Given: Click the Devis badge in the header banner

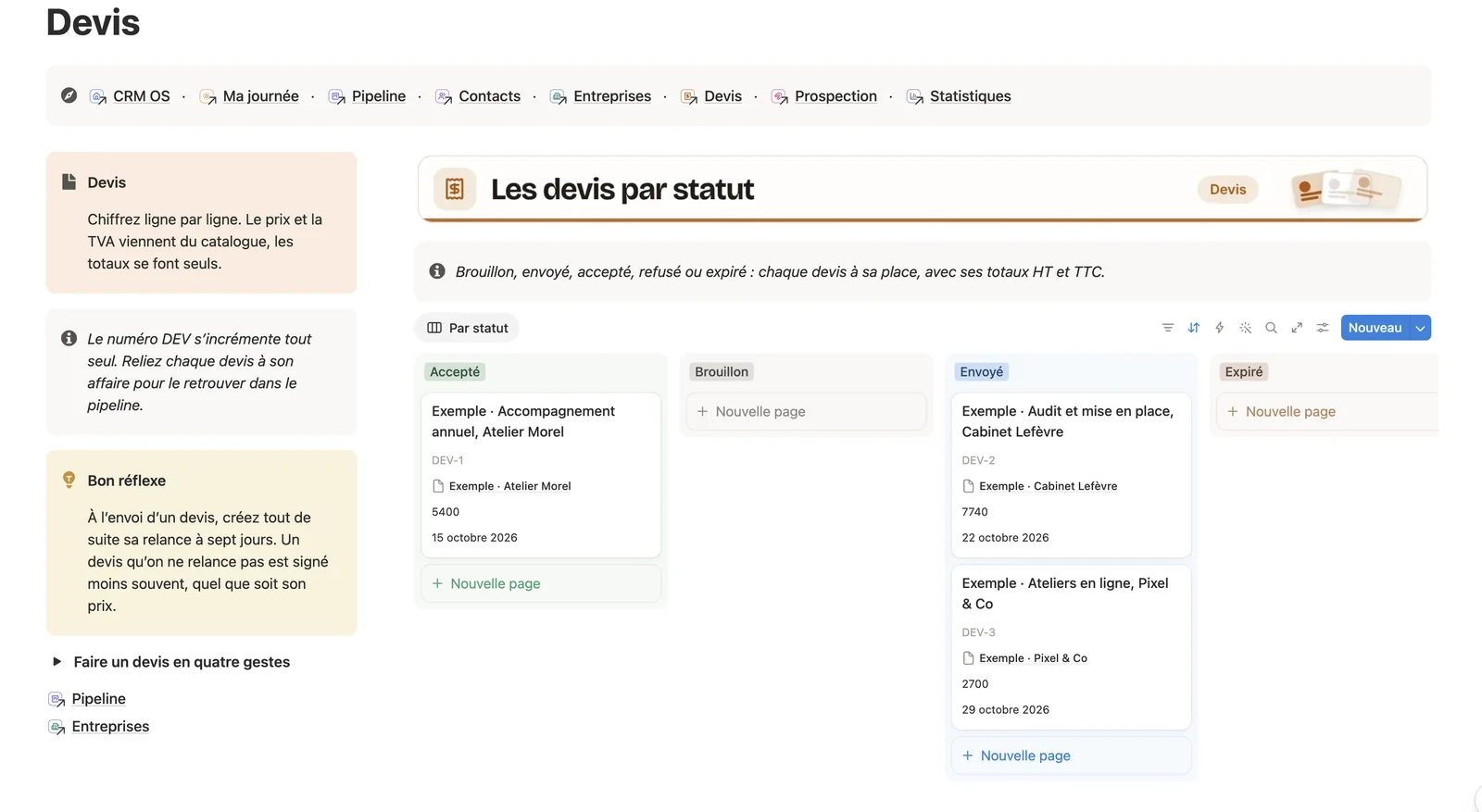Looking at the screenshot, I should pyautogui.click(x=1228, y=189).
